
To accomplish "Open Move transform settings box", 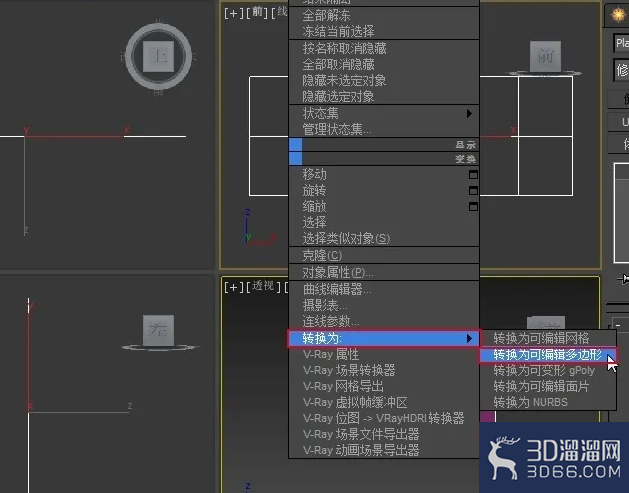I will pyautogui.click(x=473, y=174).
